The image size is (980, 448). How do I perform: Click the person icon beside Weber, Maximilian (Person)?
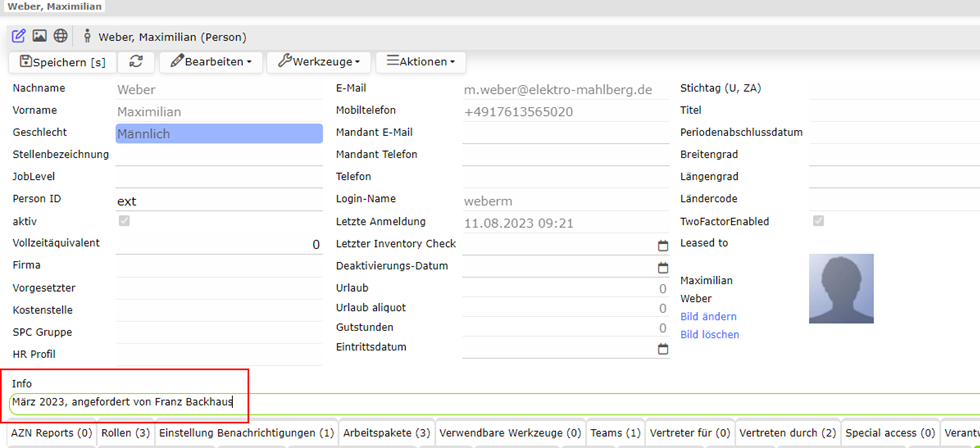[87, 36]
